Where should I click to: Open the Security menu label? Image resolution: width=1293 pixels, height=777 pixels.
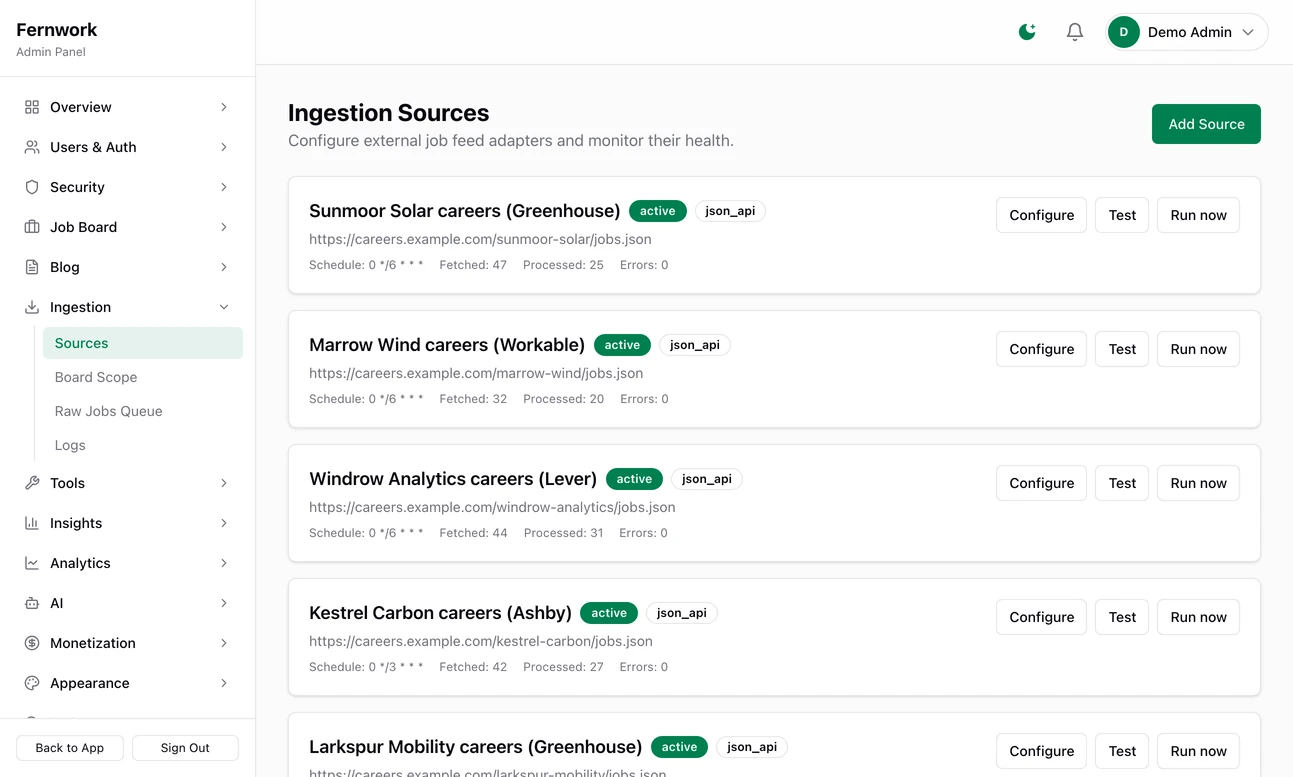pos(77,187)
